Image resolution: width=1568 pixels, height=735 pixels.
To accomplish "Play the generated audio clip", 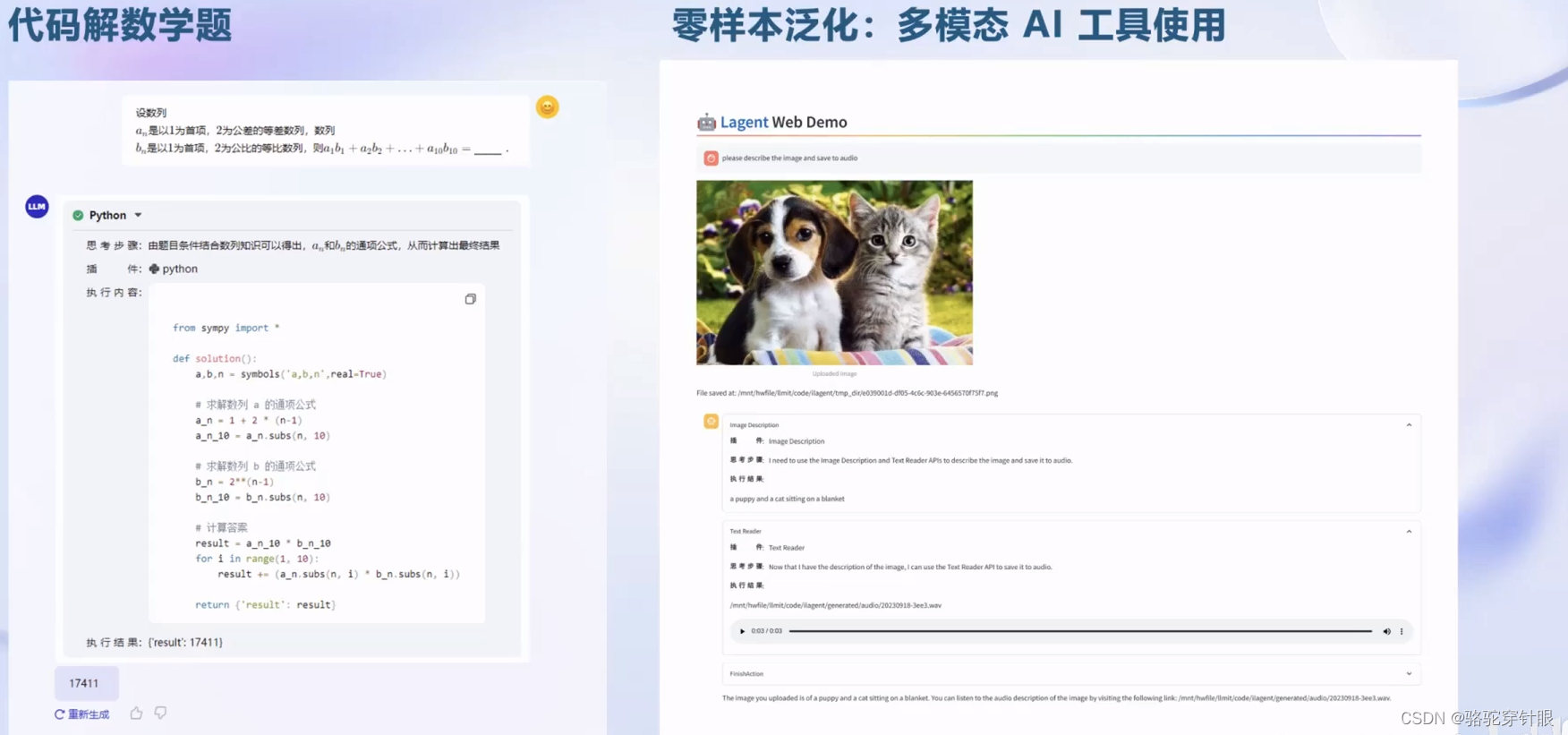I will [x=742, y=631].
